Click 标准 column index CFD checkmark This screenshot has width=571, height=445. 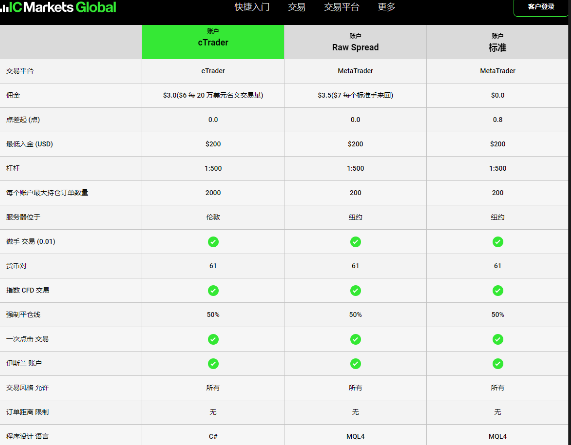498,291
